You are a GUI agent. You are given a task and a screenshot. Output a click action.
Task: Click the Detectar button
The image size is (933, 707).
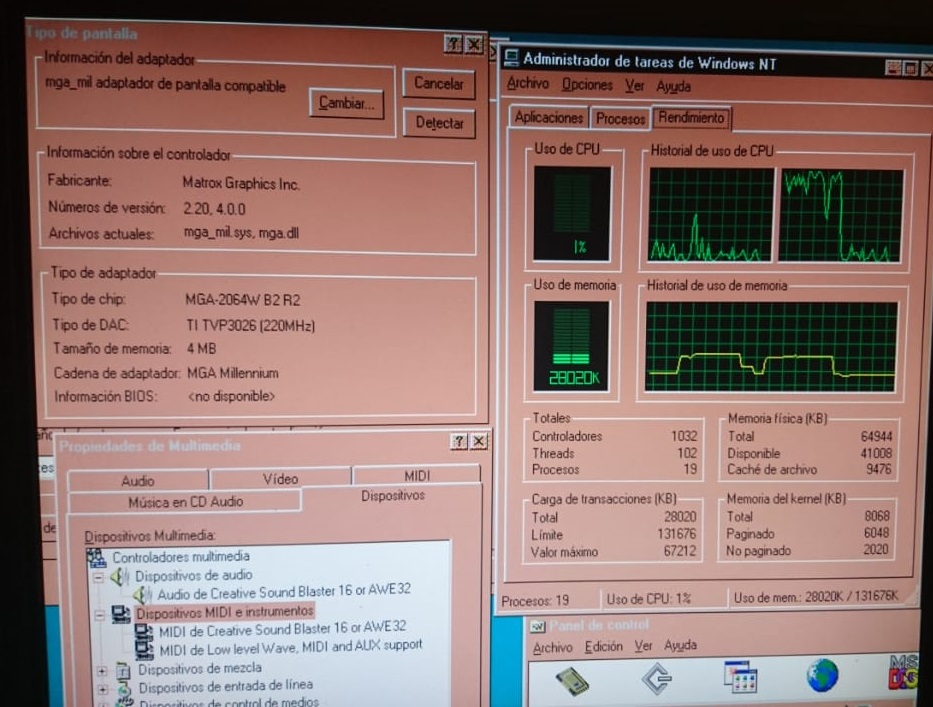[x=439, y=123]
